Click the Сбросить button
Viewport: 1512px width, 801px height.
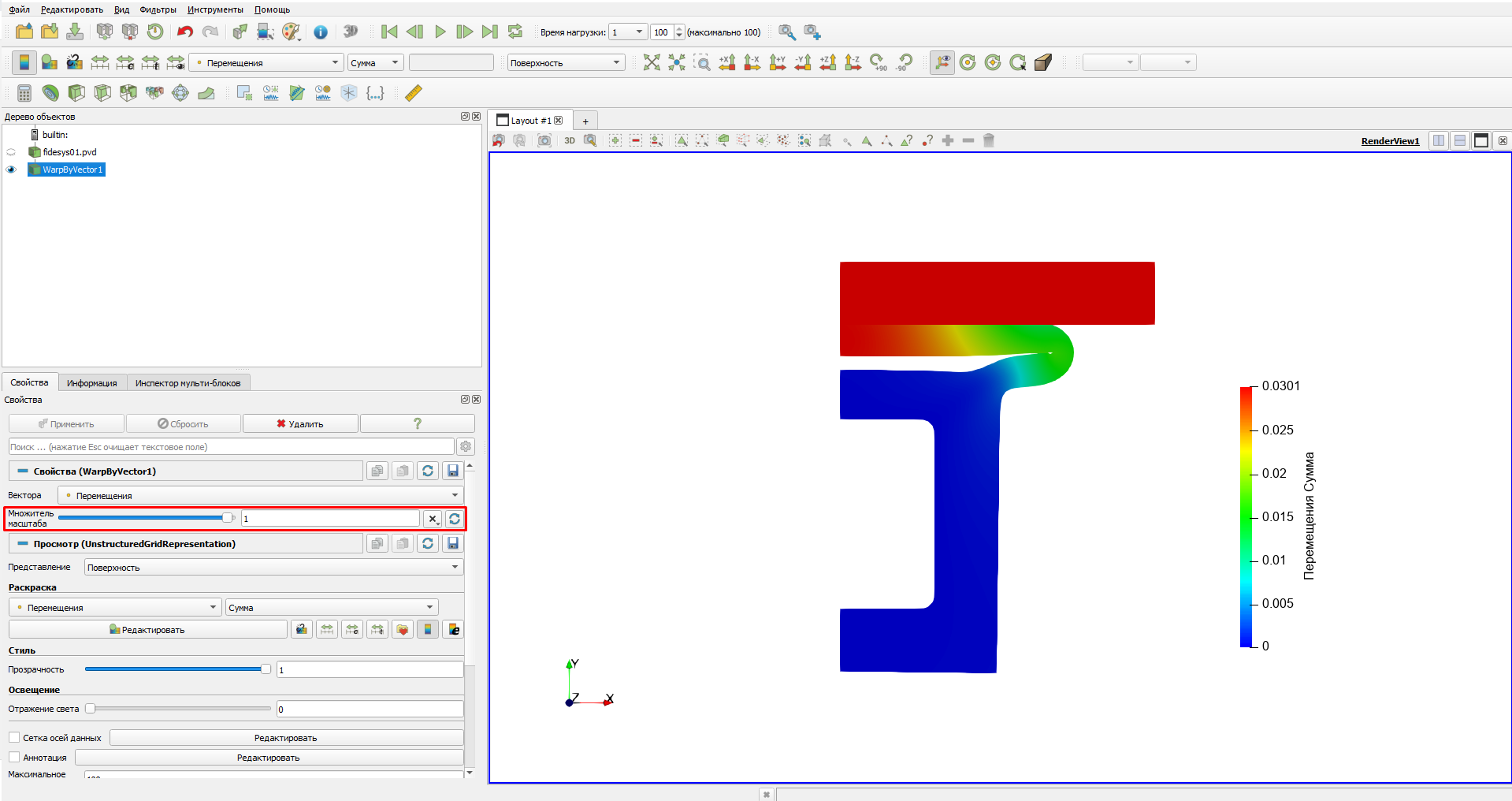(x=183, y=423)
